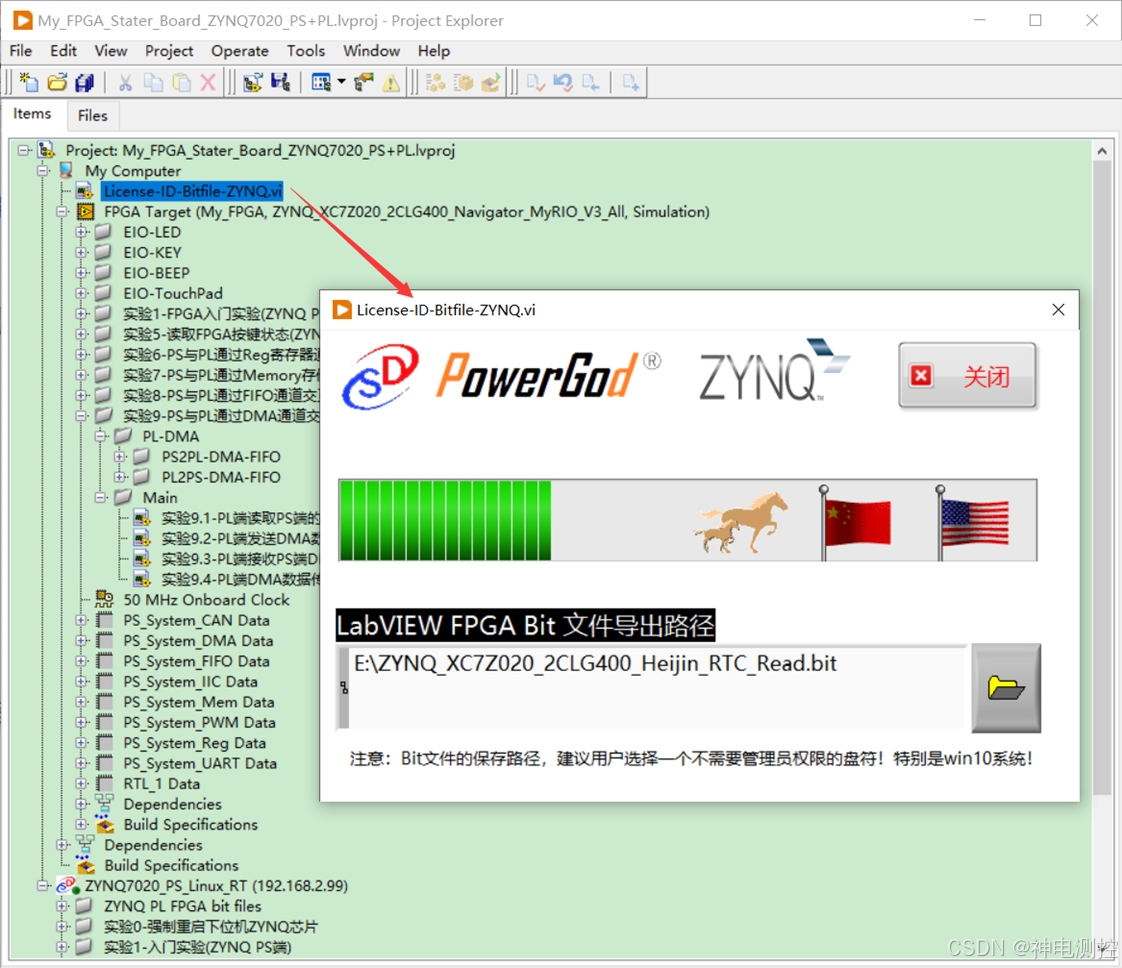Click the Copy toolbar icon
Screen dimensions: 1122x968
click(x=153, y=82)
